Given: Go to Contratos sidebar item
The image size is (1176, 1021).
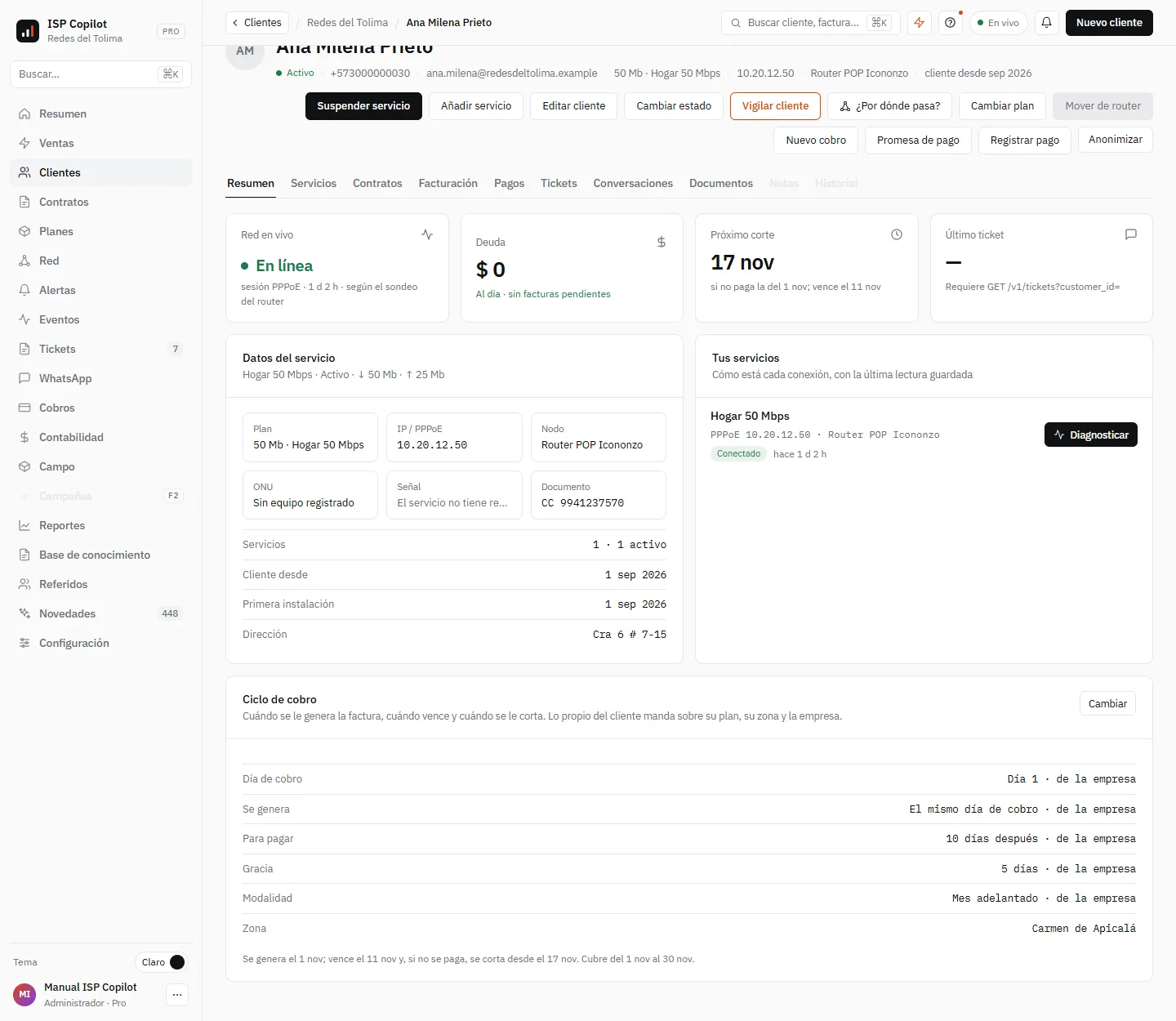Looking at the screenshot, I should coord(101,202).
